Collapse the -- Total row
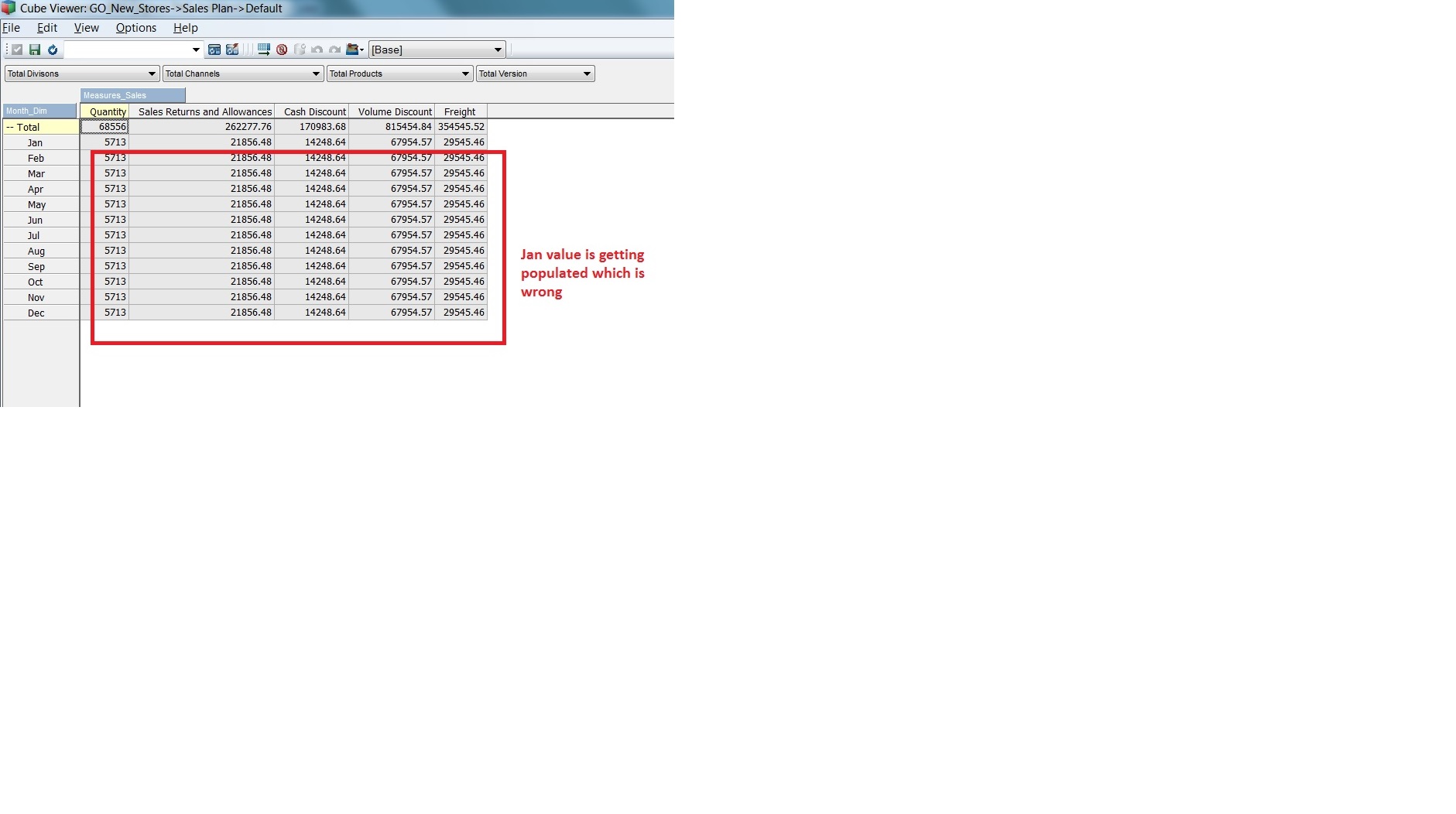 (10, 127)
